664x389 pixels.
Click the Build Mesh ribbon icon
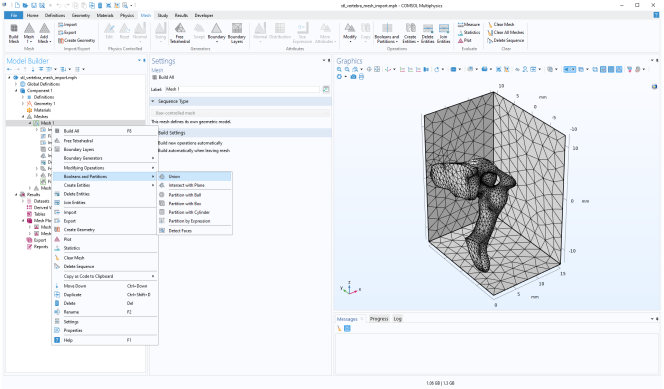(x=14, y=33)
